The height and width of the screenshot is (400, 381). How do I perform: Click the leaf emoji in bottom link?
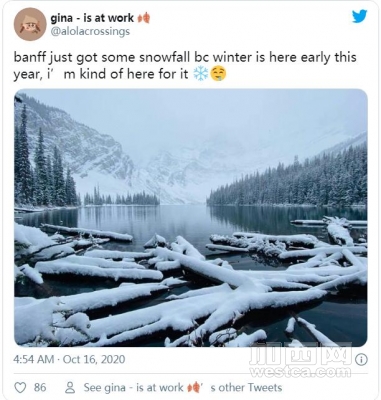tap(194, 388)
